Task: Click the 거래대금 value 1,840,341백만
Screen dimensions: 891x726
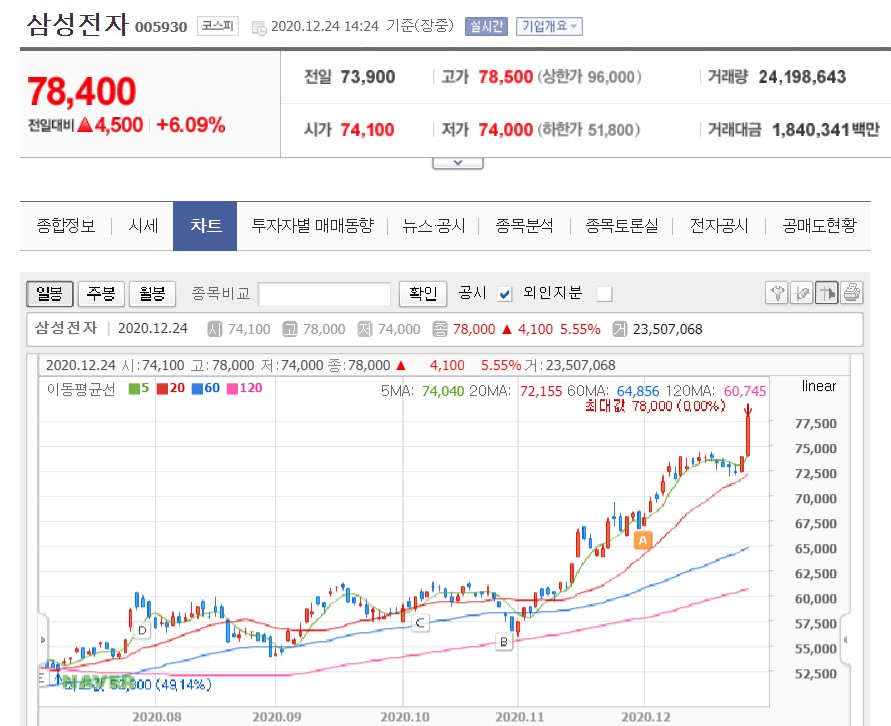Action: coord(826,130)
